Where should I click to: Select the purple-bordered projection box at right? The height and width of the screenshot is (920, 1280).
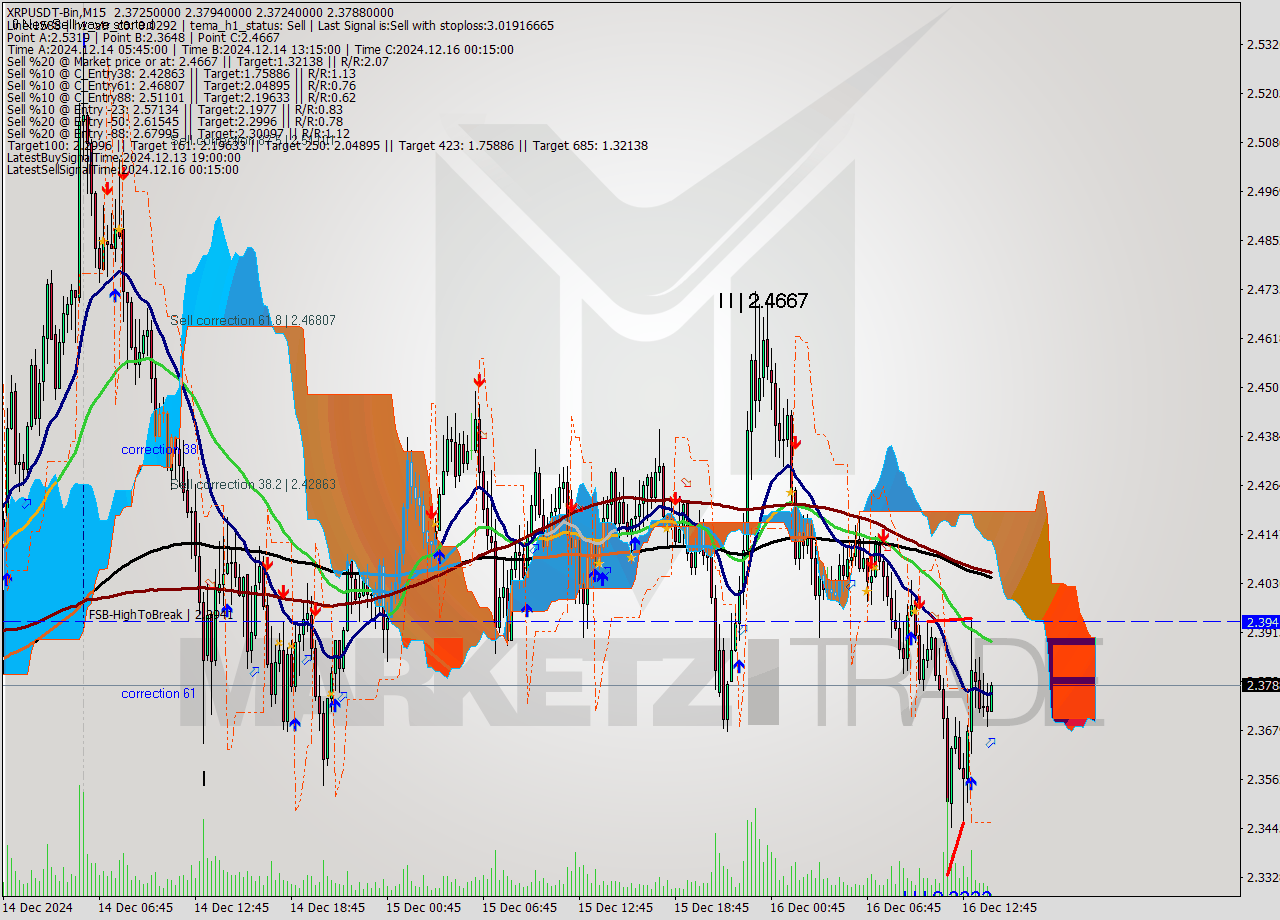coord(1071,679)
